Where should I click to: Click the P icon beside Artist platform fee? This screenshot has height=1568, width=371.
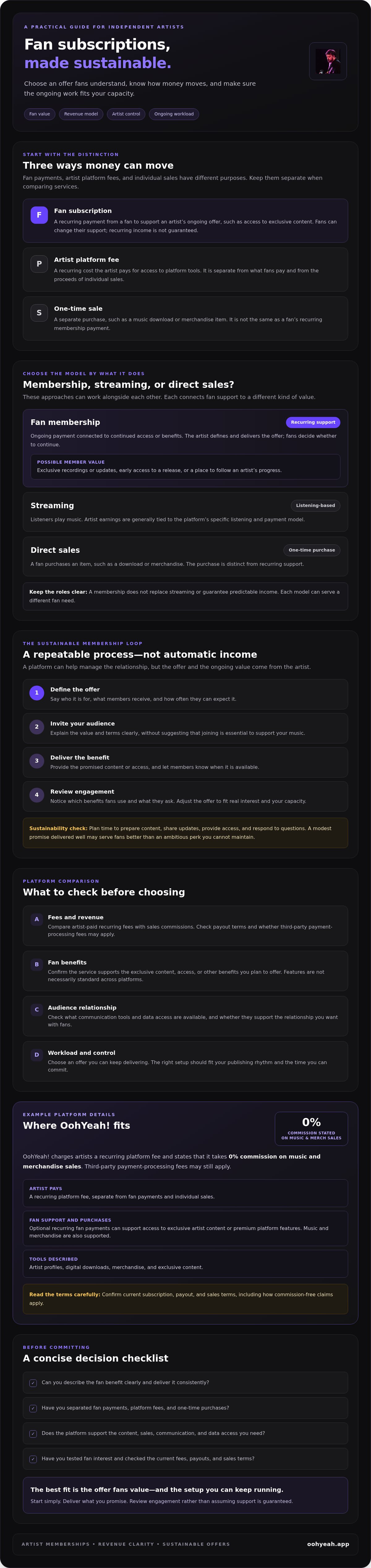(39, 264)
